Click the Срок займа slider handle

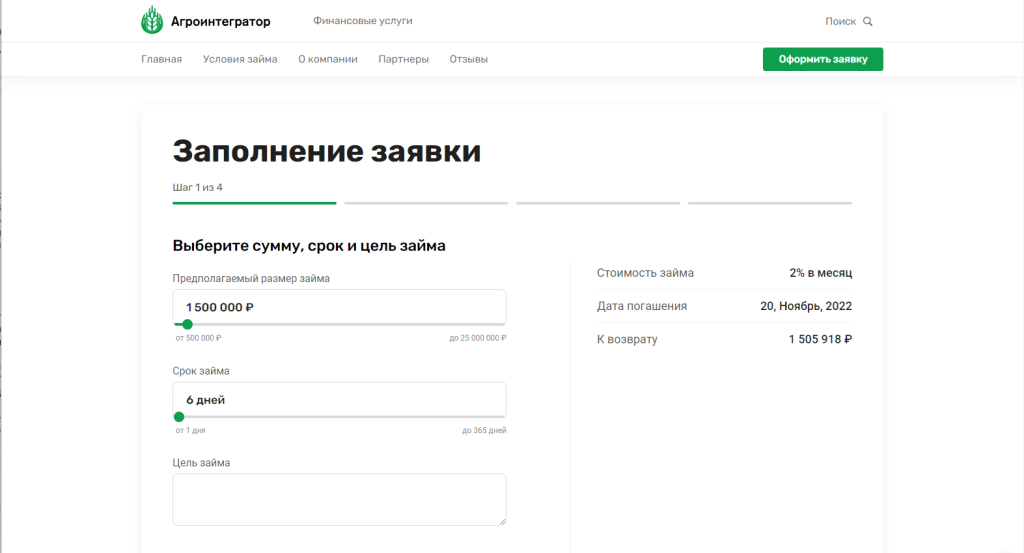click(179, 416)
